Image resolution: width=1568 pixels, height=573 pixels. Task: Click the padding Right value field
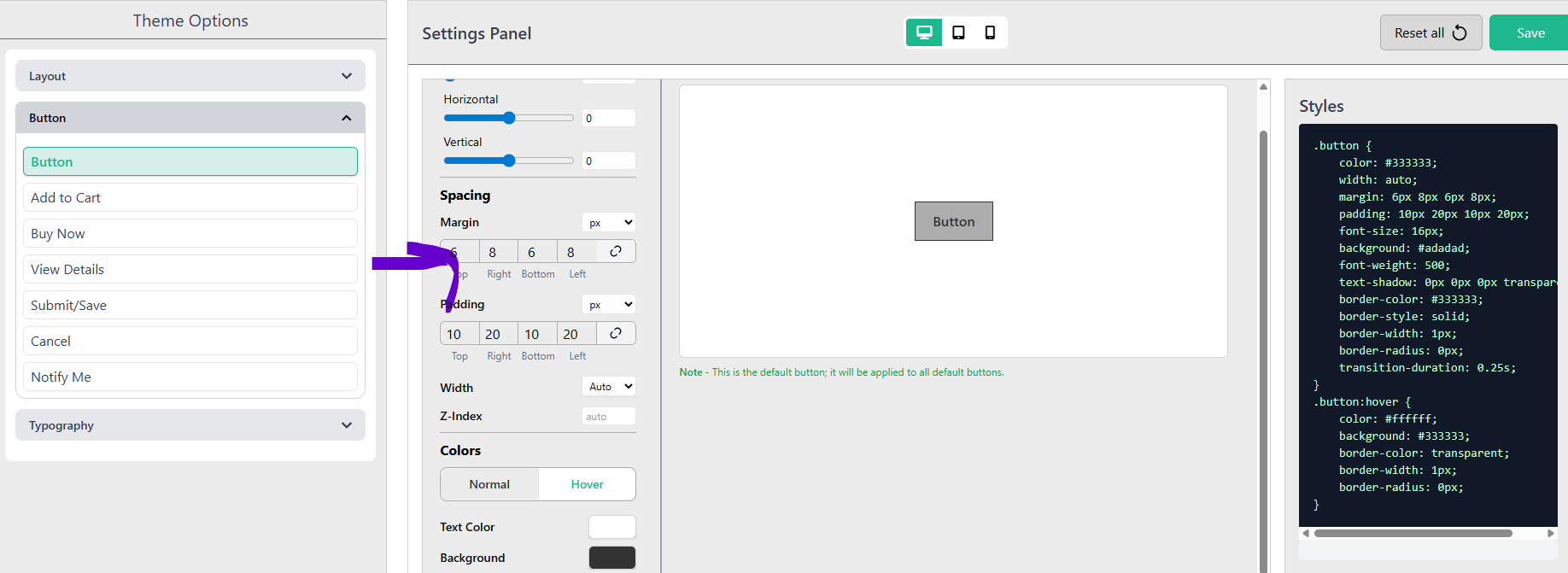click(499, 334)
